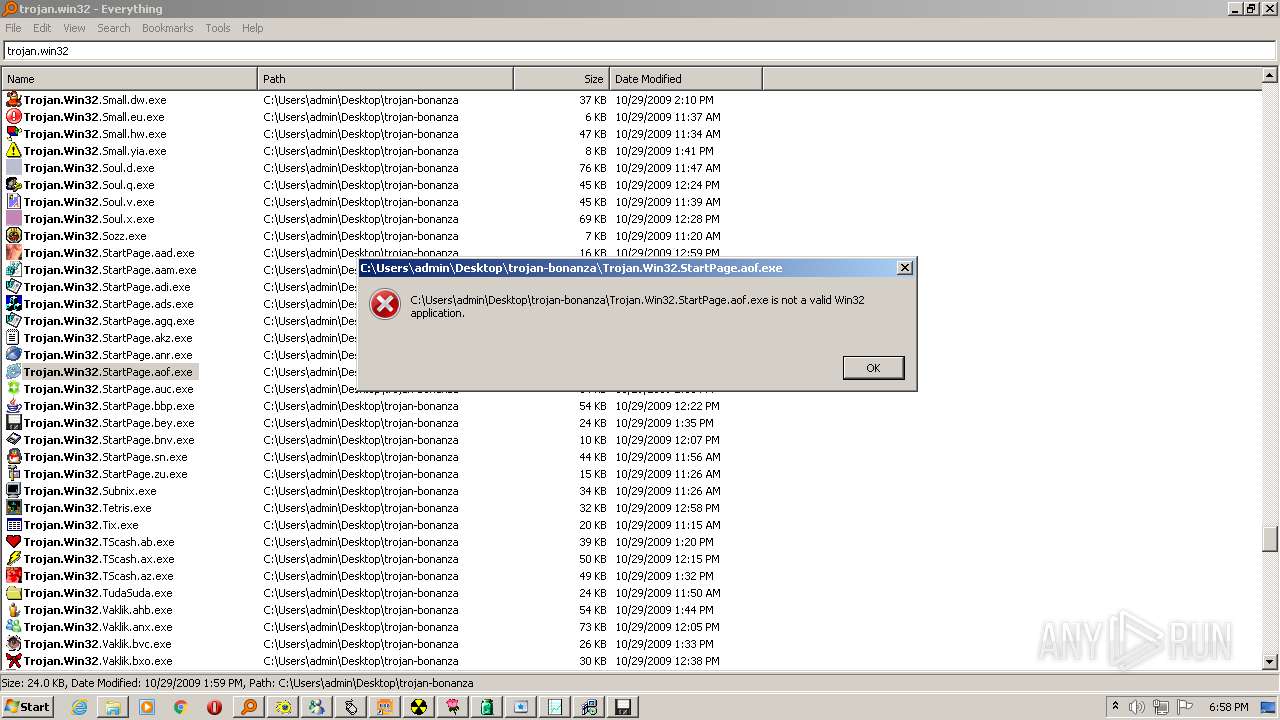Select the file Trojan.Win32.Tix.exe

81,525
